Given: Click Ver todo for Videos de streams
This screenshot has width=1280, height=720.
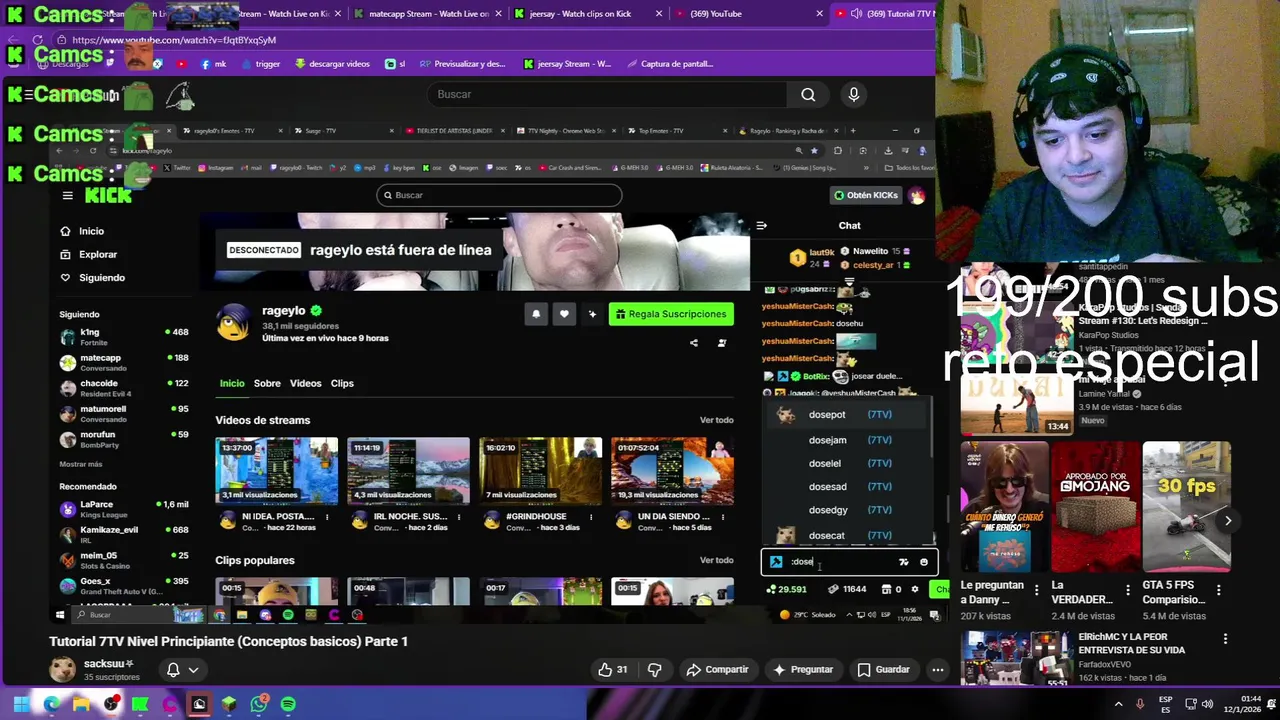Looking at the screenshot, I should coord(716,420).
